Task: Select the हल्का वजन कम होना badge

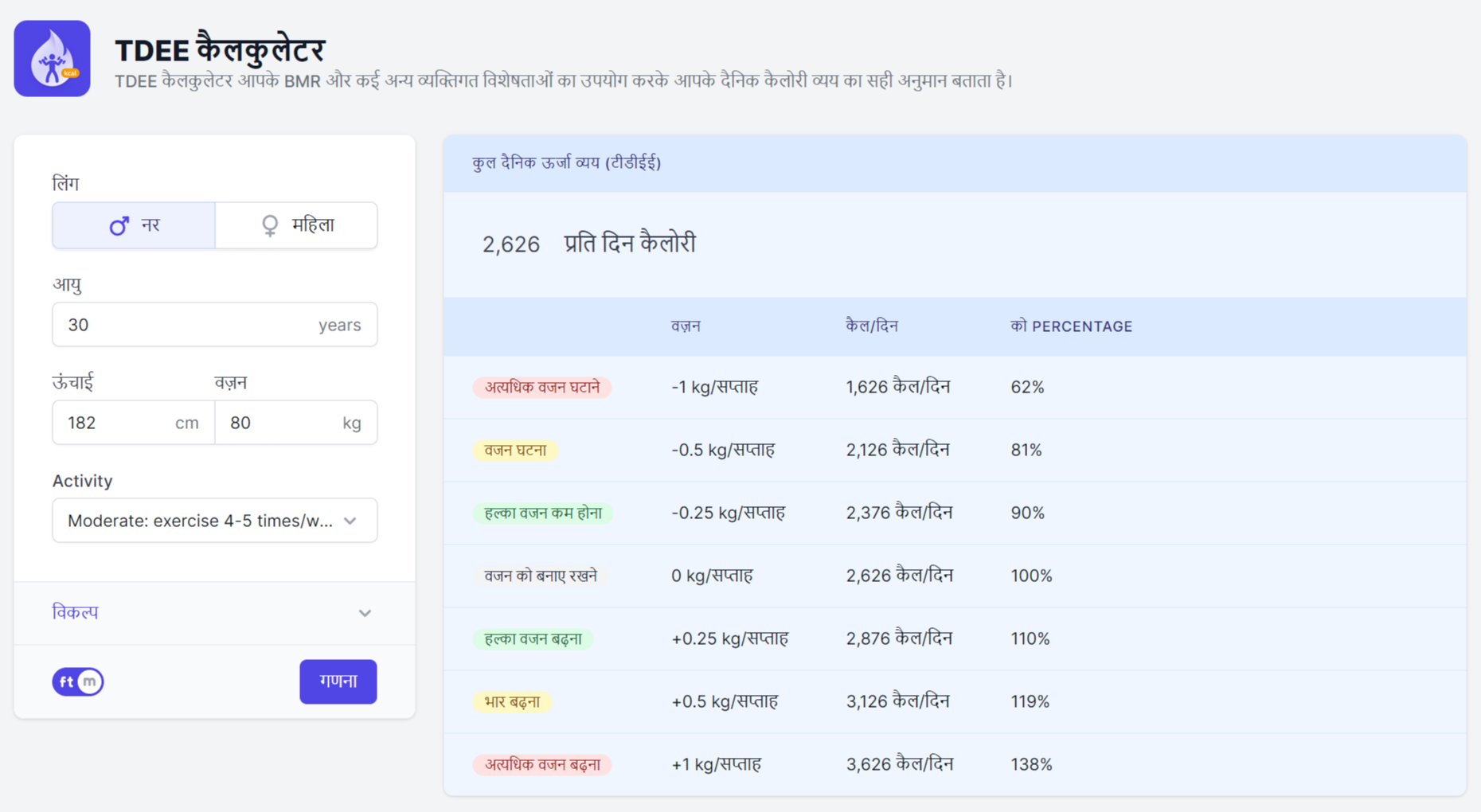Action: coord(543,513)
